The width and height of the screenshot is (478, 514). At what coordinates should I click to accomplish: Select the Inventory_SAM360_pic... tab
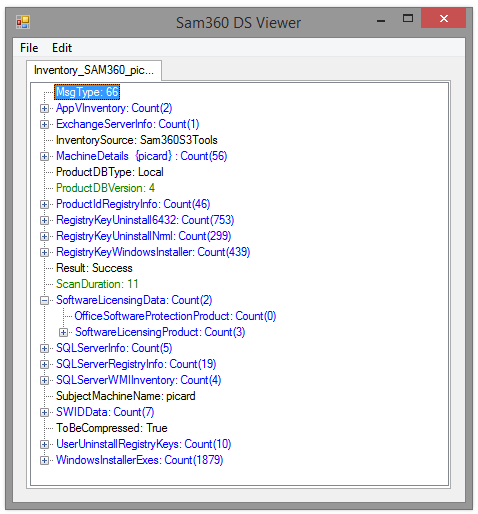[94, 70]
